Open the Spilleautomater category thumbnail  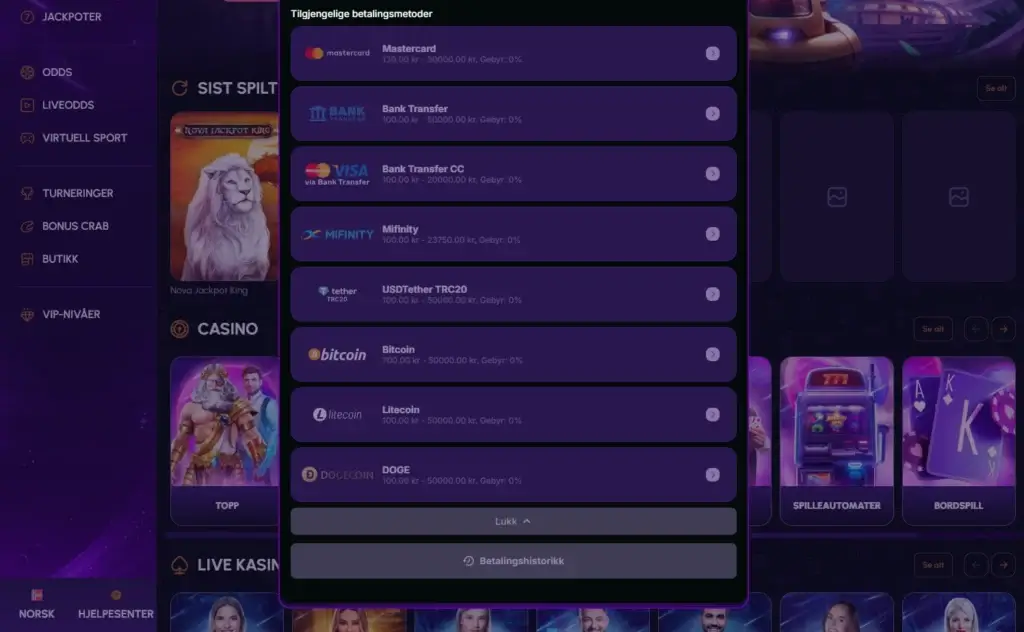click(837, 441)
